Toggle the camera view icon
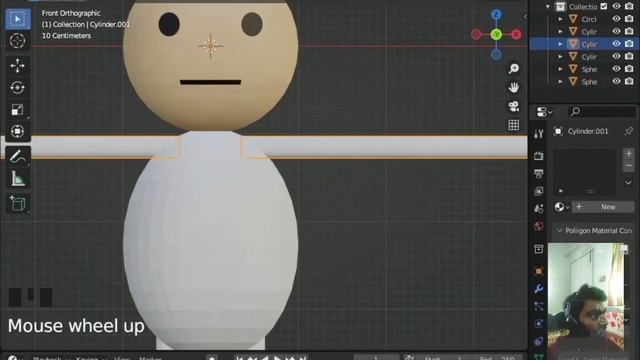The width and height of the screenshot is (640, 360). click(513, 106)
